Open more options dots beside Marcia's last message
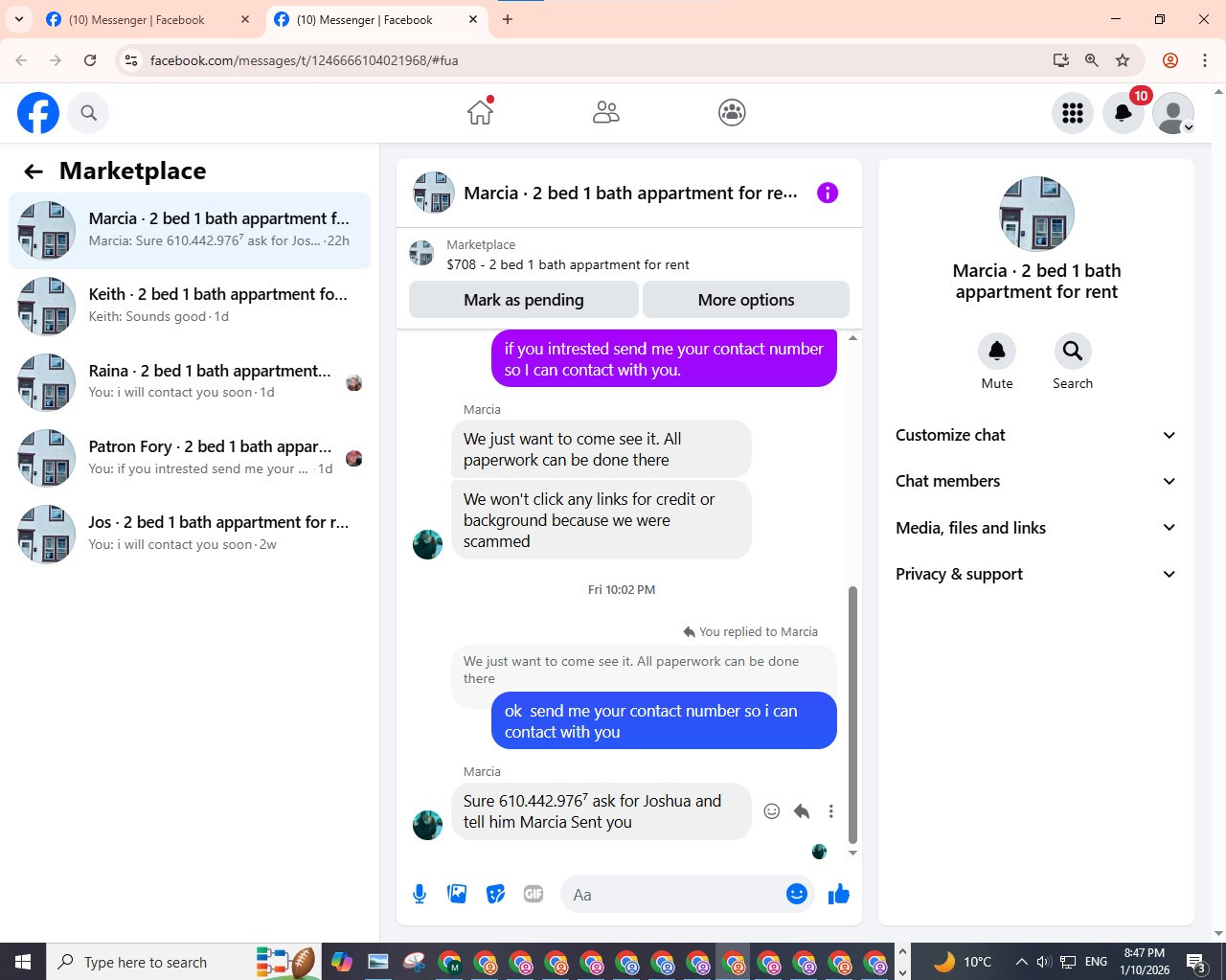Screen dimensions: 1226x980 coord(831,811)
